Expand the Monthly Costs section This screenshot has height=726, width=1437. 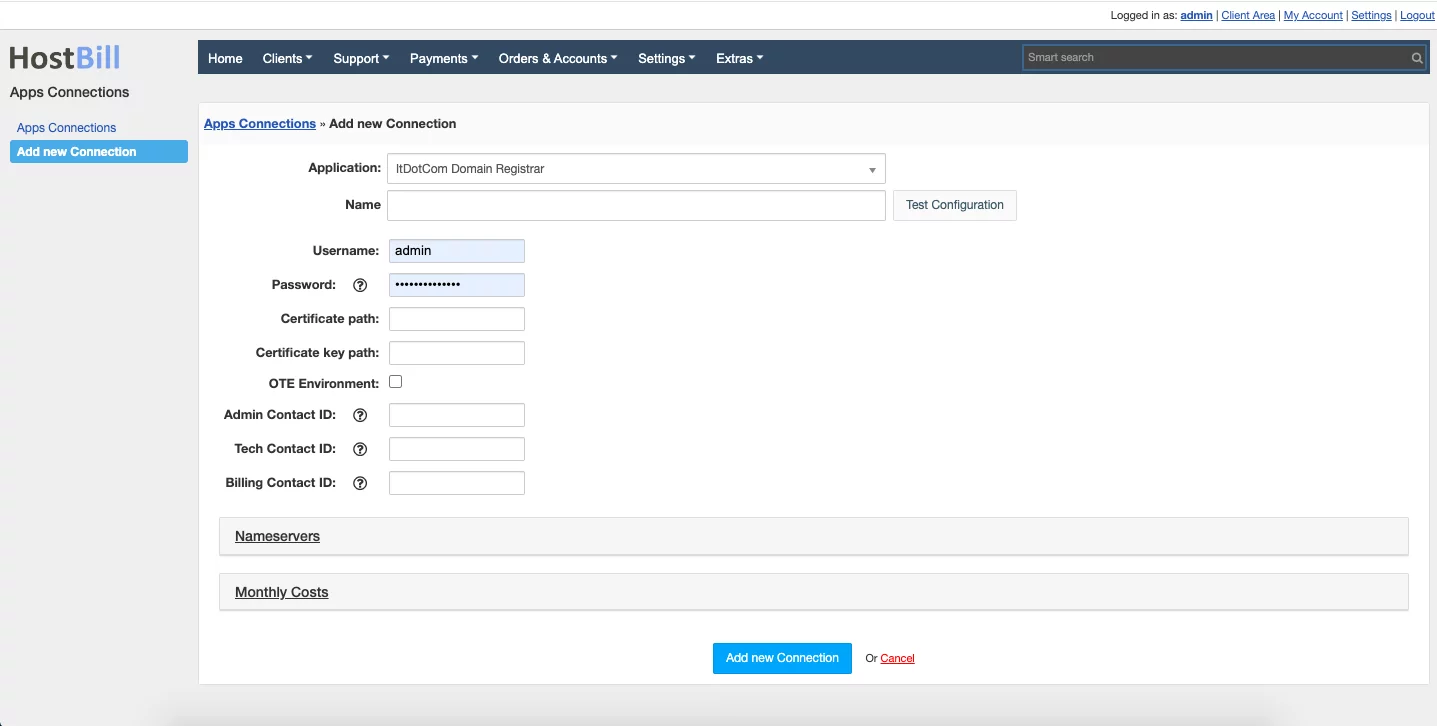282,592
